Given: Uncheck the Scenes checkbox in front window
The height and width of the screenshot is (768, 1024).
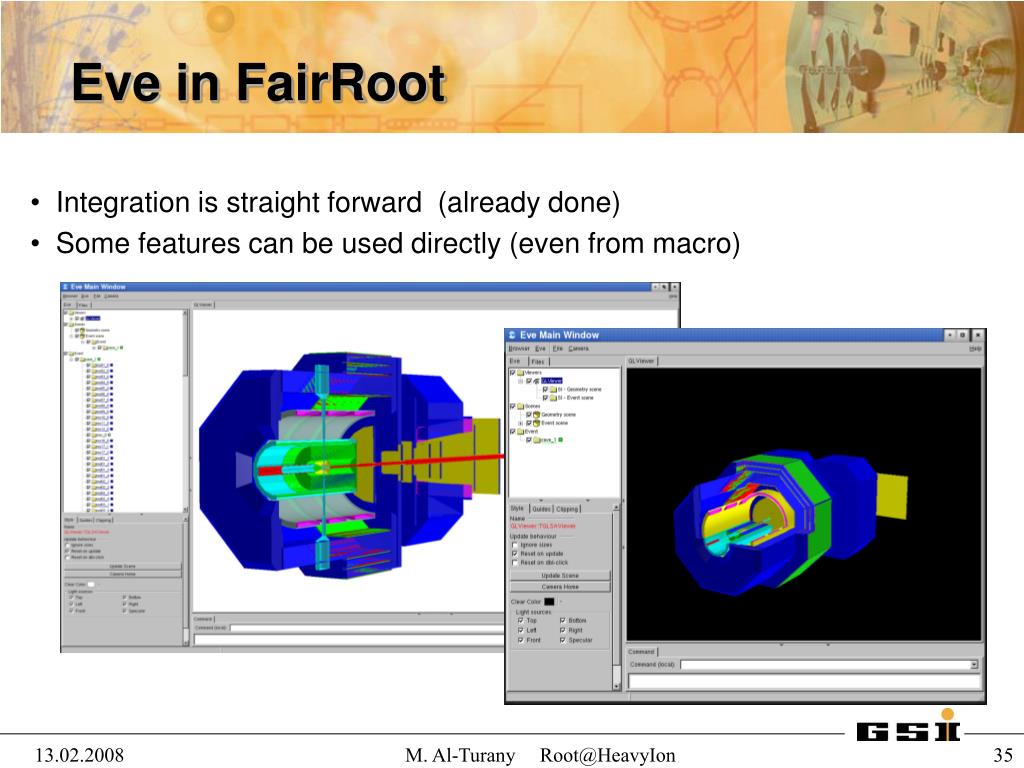Looking at the screenshot, I should pos(513,406).
